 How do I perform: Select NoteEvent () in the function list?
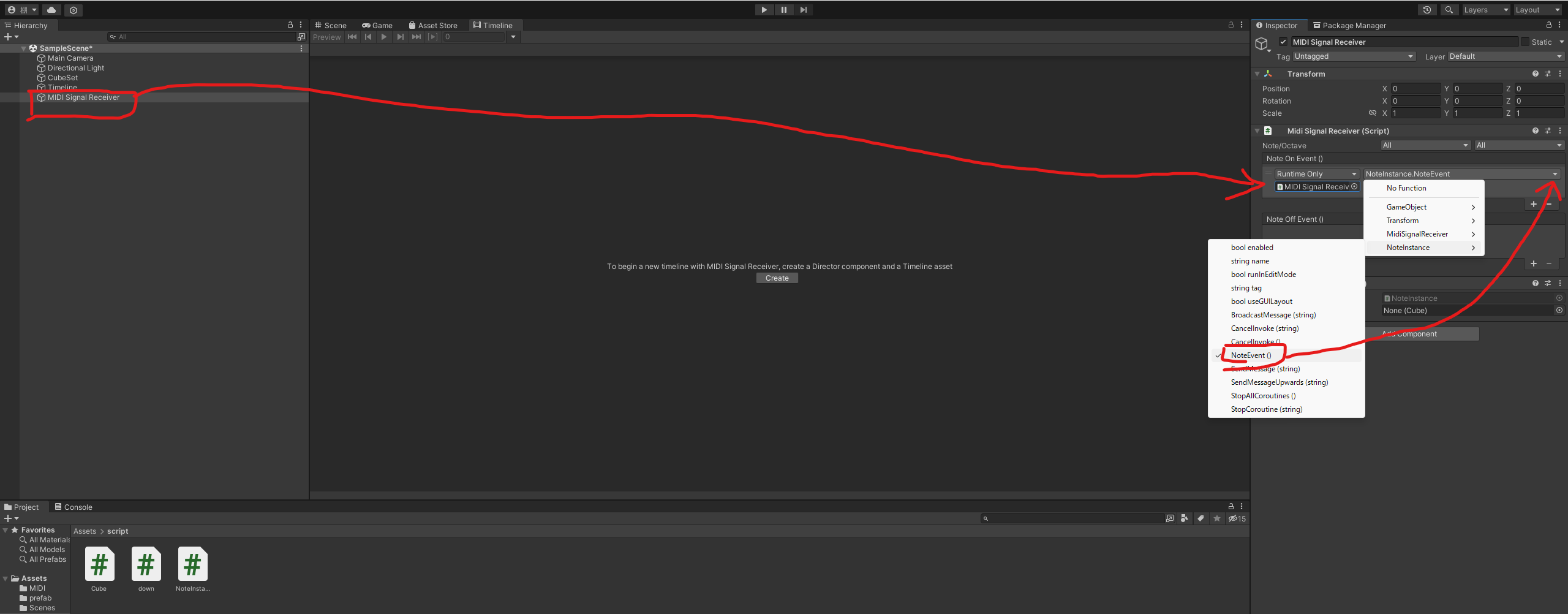(1286, 355)
